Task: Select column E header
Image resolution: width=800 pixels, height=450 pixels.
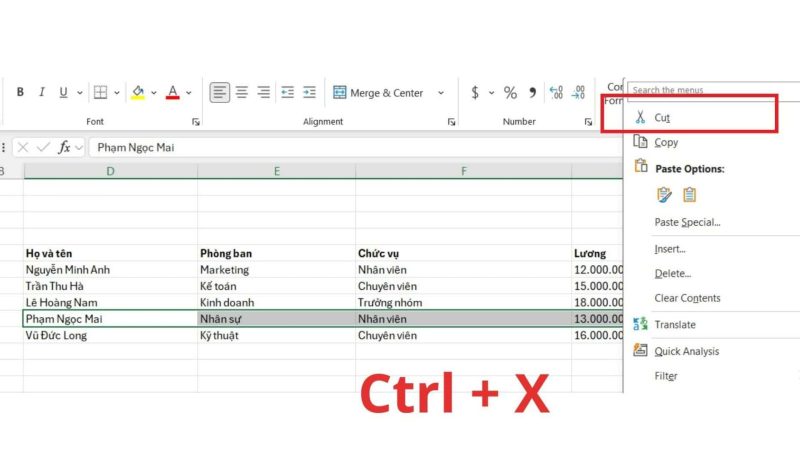Action: tap(277, 171)
